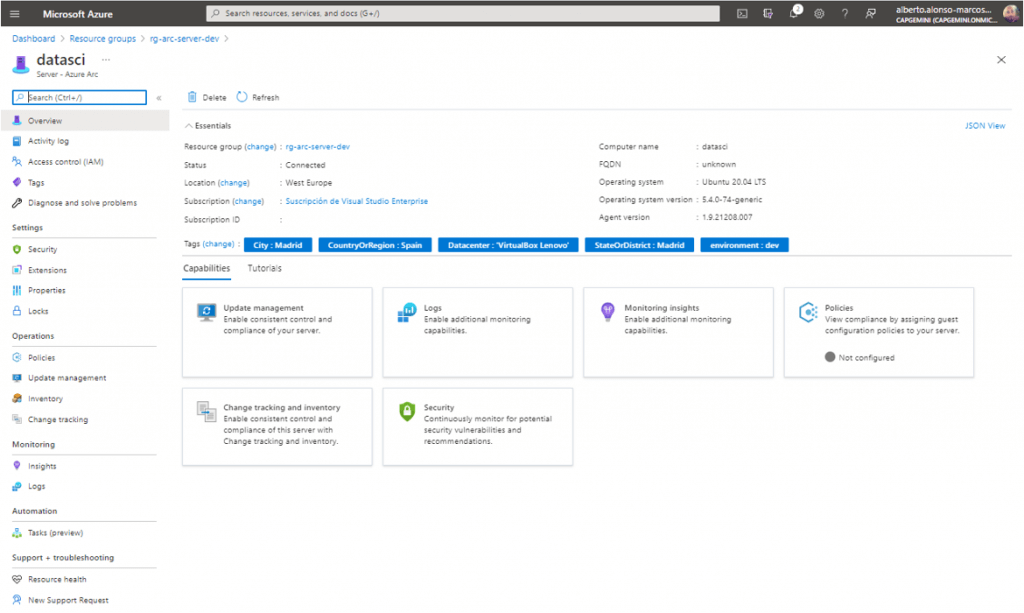Click the StateOrDistrict : Madrid tag
Image resolution: width=1024 pixels, height=613 pixels.
639,245
